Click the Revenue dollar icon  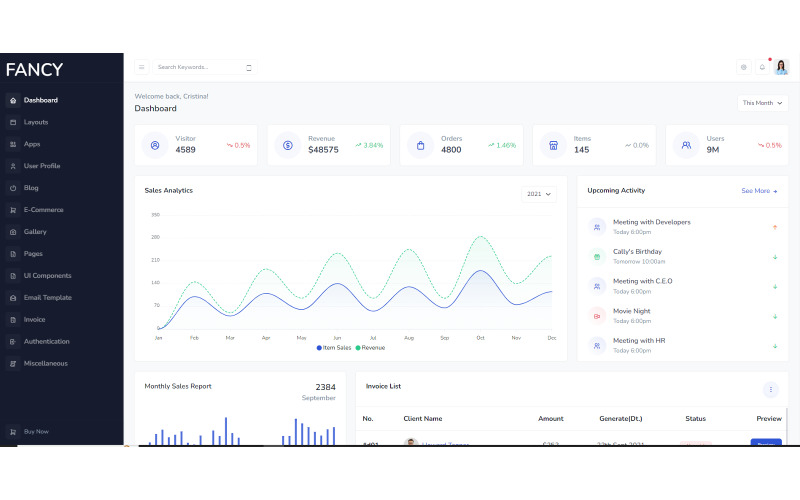pyautogui.click(x=288, y=145)
